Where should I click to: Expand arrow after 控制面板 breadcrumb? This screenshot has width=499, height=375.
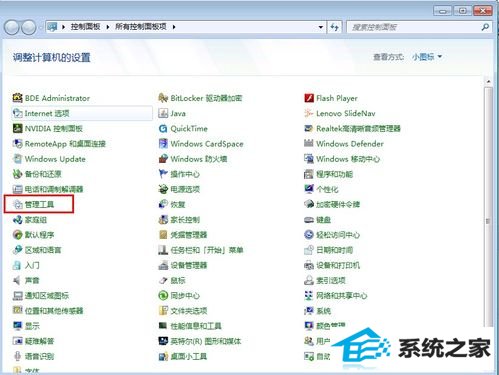pos(108,27)
